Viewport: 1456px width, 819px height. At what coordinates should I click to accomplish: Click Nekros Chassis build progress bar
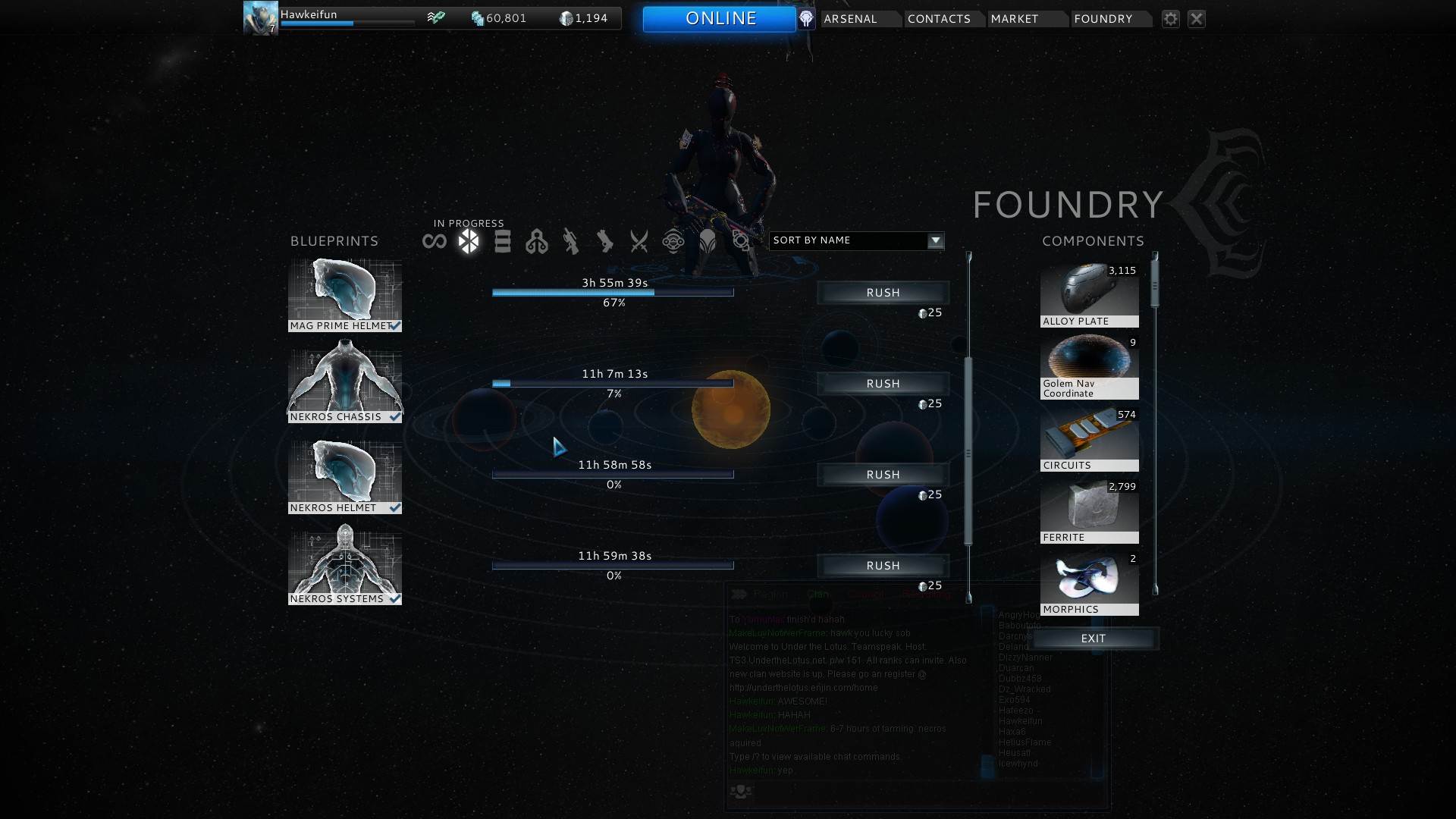pos(613,384)
